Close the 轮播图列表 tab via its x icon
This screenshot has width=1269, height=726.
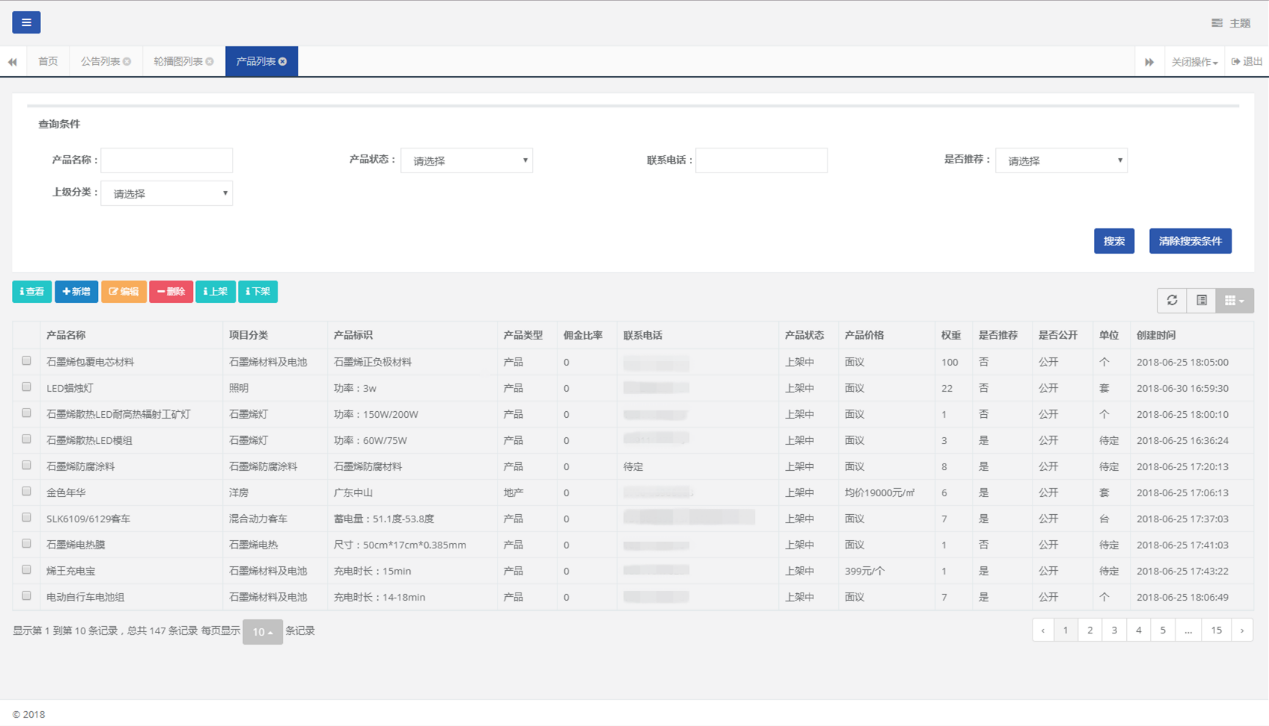tap(210, 62)
